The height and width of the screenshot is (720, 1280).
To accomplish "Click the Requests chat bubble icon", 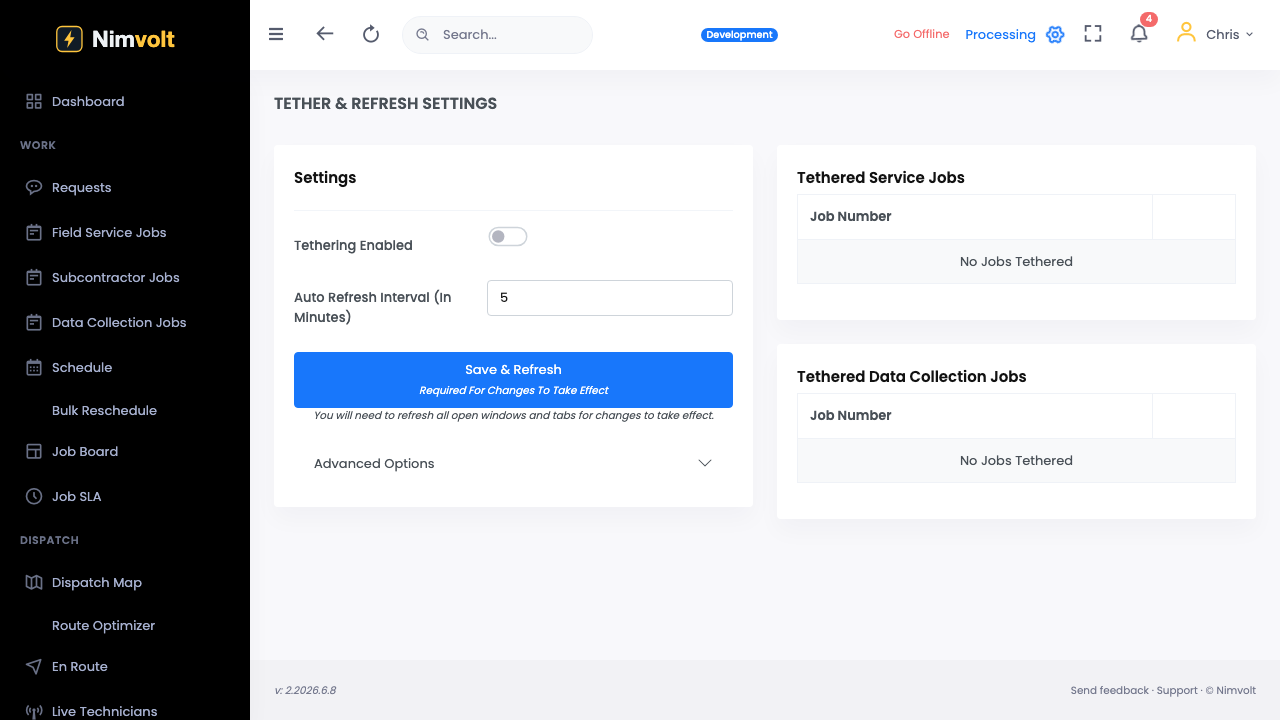I will 34,187.
